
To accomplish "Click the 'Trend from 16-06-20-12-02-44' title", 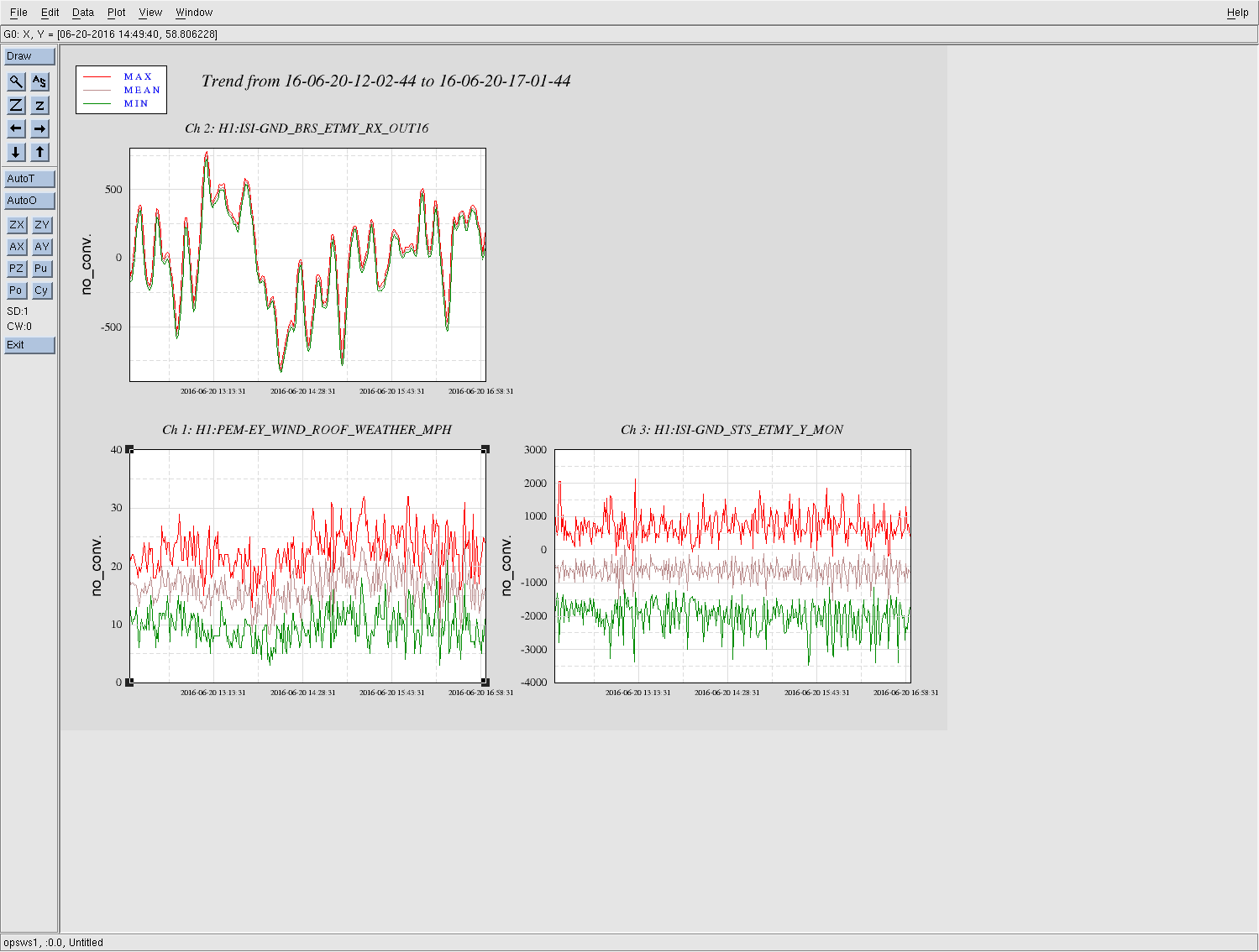I will pyautogui.click(x=386, y=81).
